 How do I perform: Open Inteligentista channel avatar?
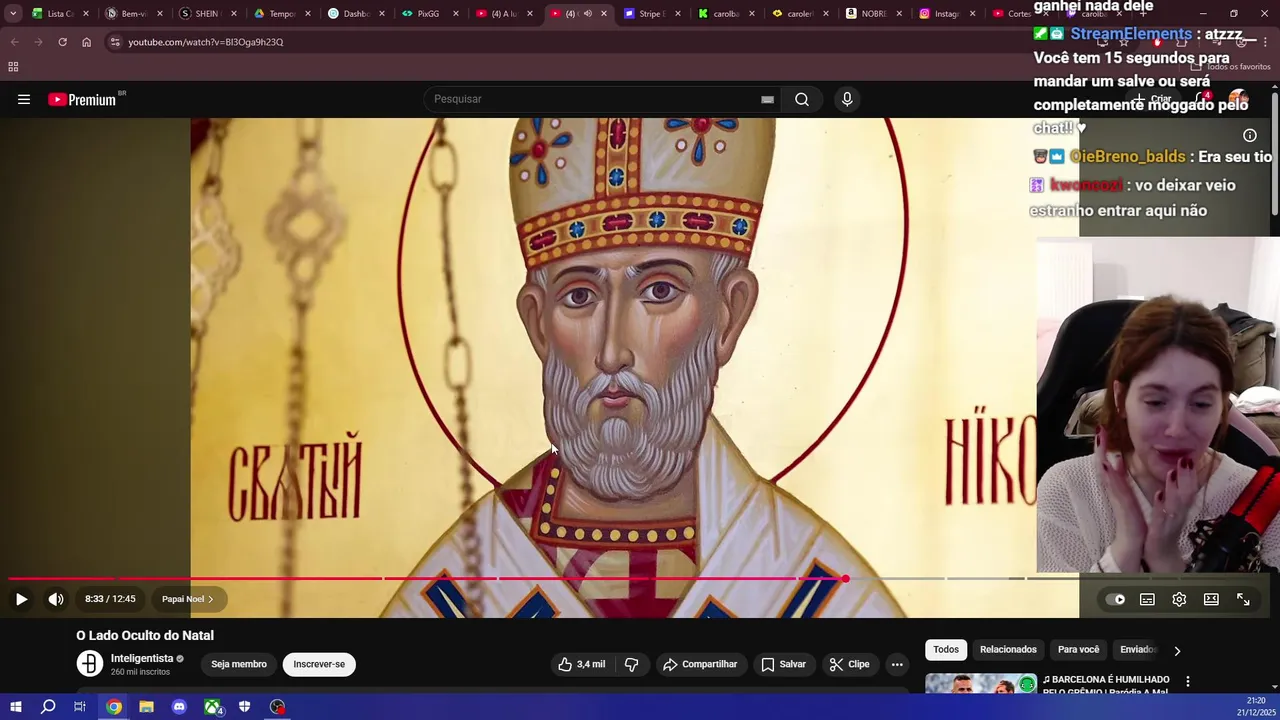[x=90, y=664]
